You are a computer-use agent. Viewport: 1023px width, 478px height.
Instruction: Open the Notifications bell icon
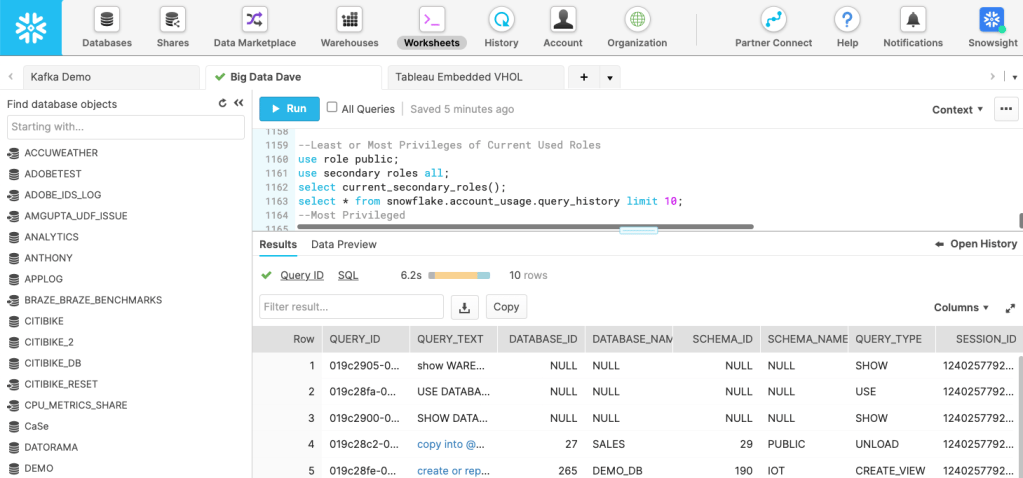pos(913,20)
